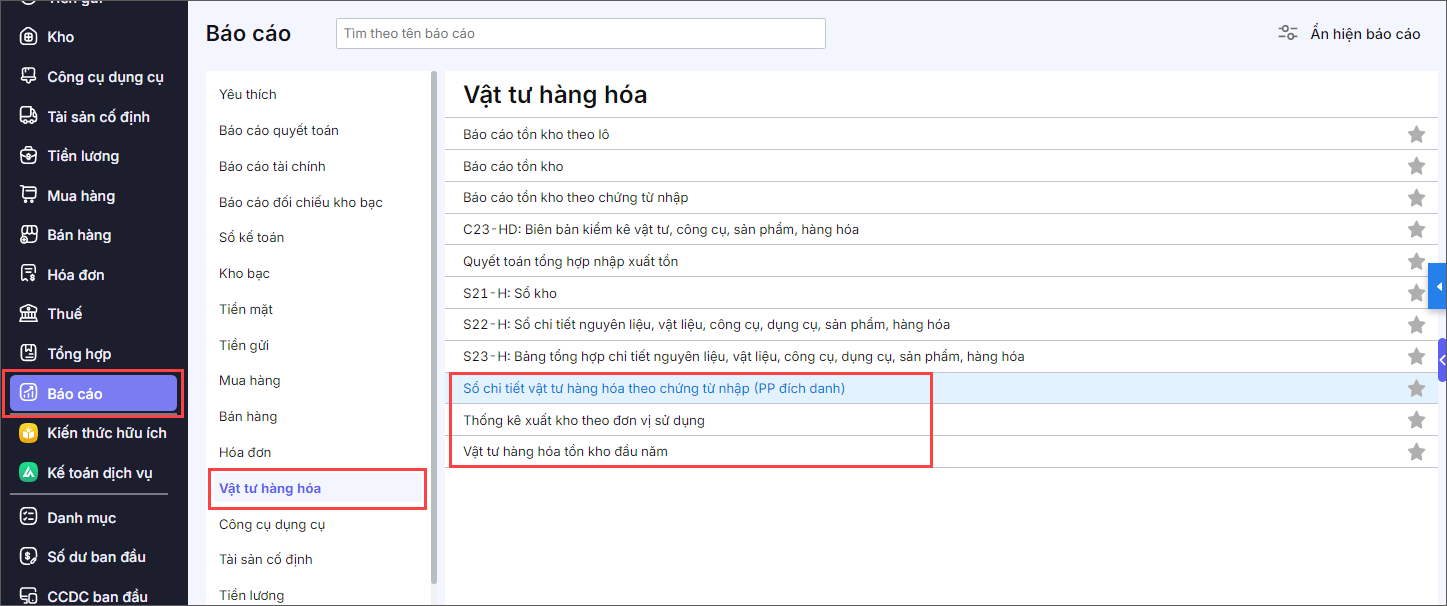This screenshot has width=1447, height=606.
Task: Open Thống kê xuất kho theo đơn vị sử dụng
Action: pyautogui.click(x=584, y=420)
